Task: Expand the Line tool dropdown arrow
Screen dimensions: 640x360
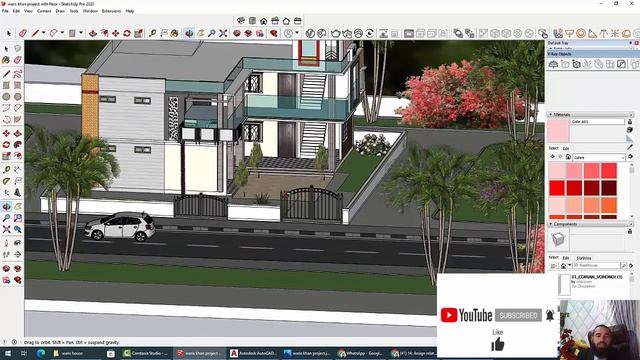Action: (43, 33)
